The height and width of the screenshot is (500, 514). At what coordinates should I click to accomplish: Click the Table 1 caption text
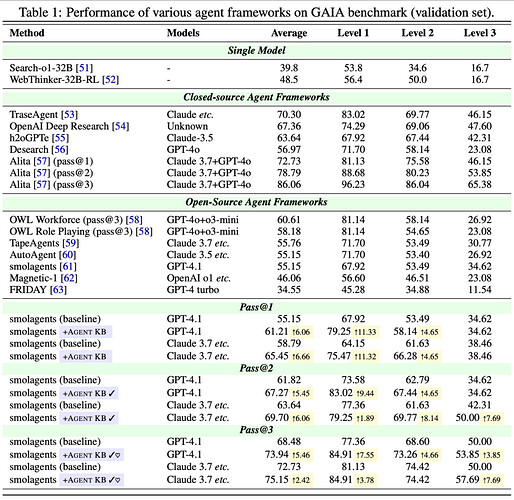(x=256, y=13)
